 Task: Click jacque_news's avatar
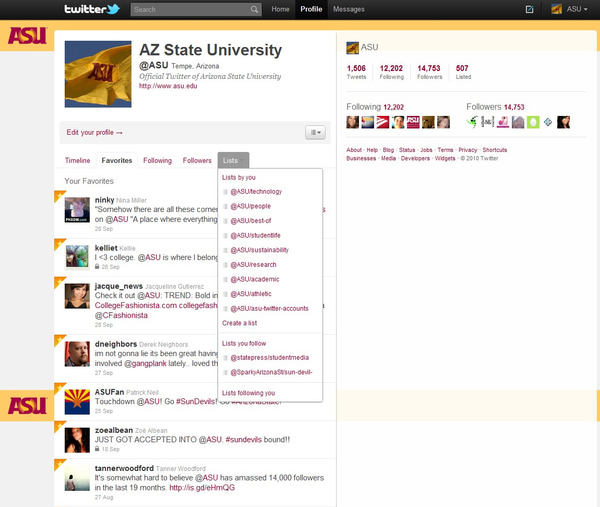click(77, 296)
